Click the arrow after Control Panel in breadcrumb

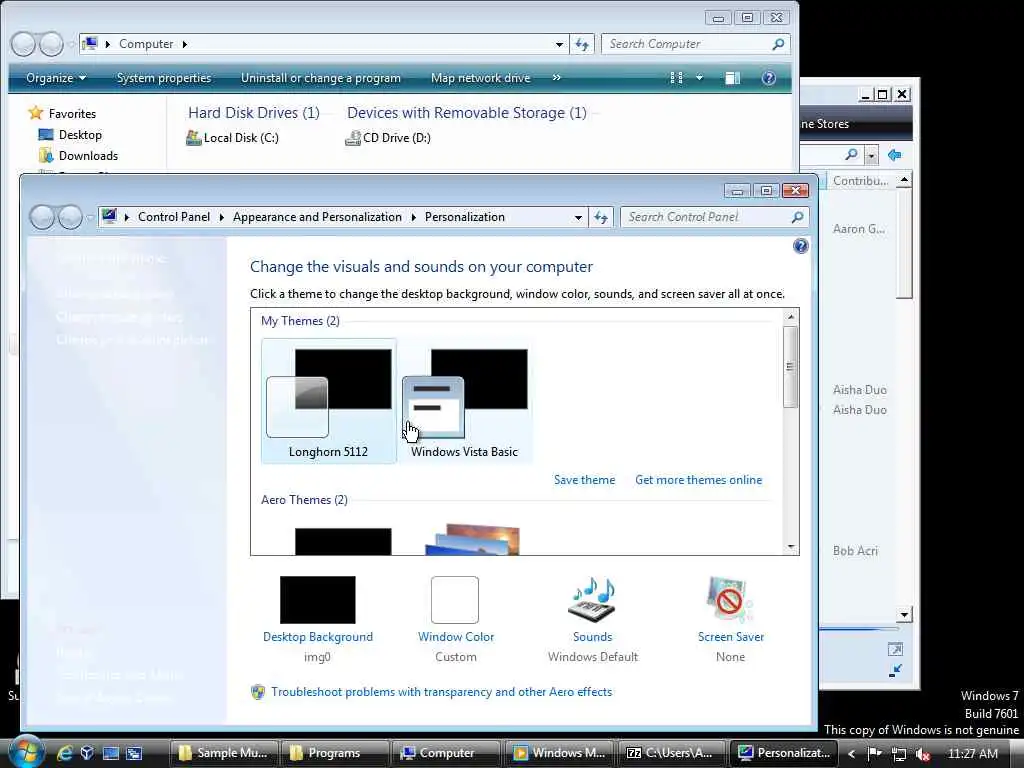(221, 217)
